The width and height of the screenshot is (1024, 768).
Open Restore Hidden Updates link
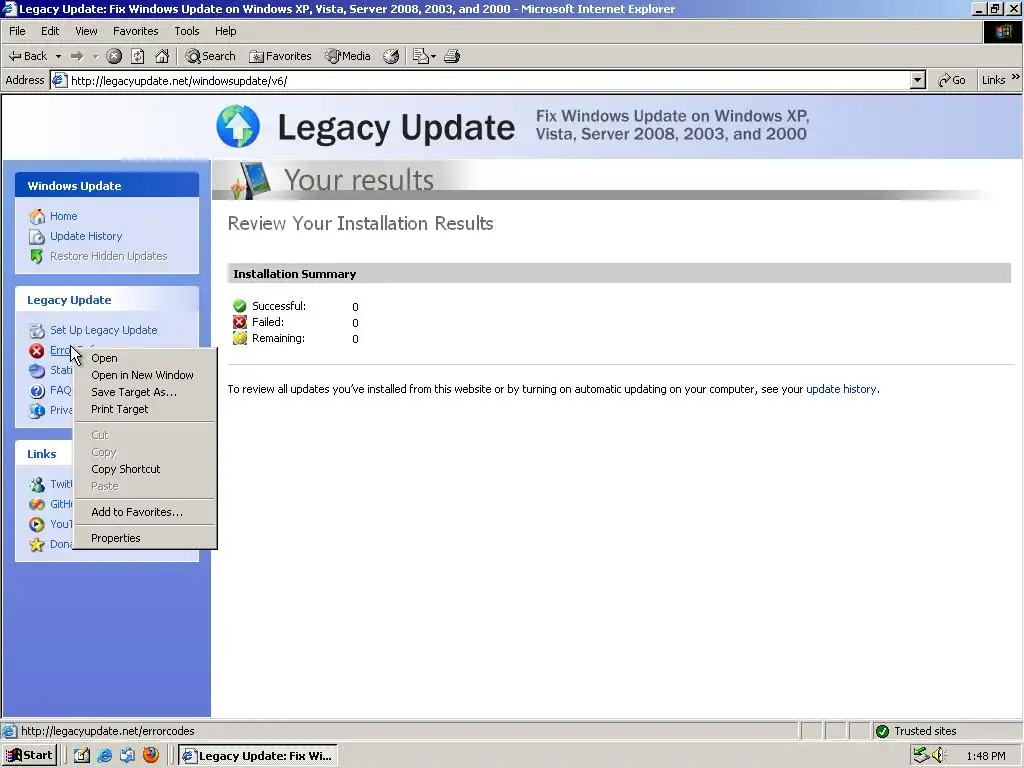point(108,256)
